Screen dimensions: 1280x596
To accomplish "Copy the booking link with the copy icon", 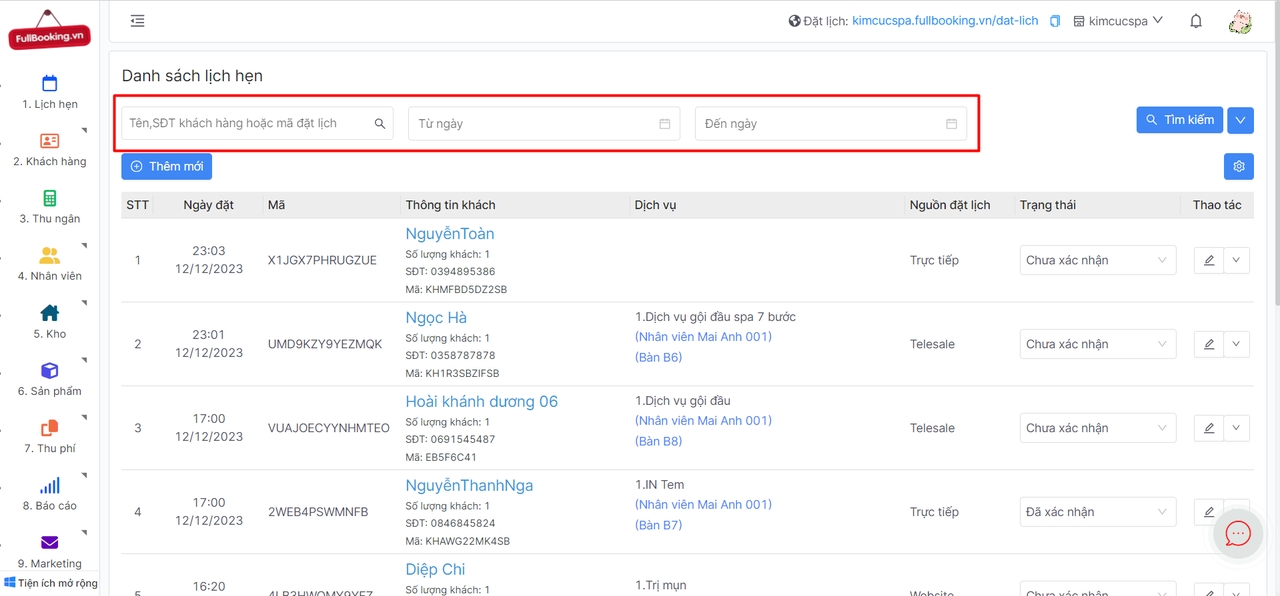I will tap(1055, 21).
